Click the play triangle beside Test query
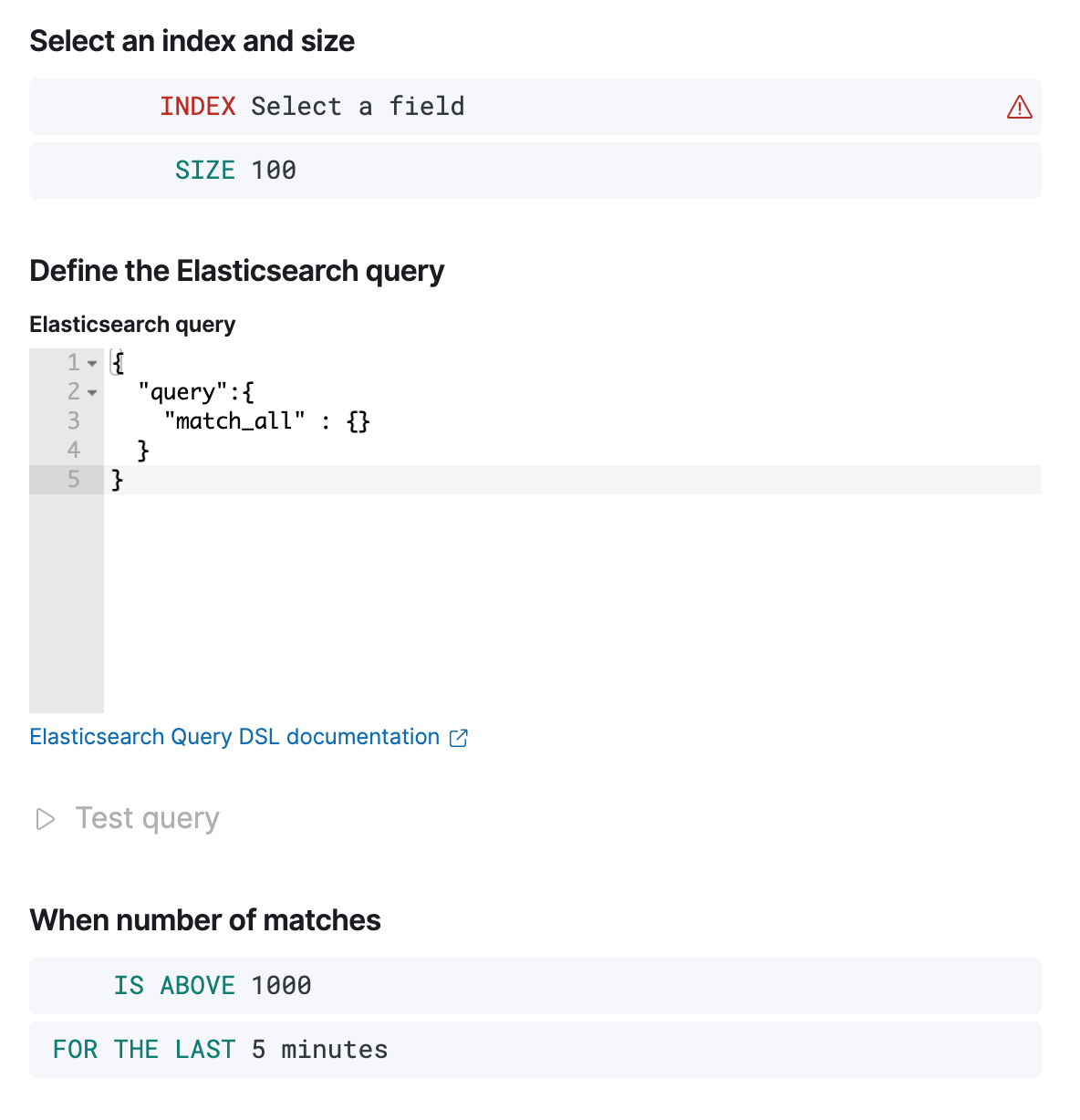 44,819
